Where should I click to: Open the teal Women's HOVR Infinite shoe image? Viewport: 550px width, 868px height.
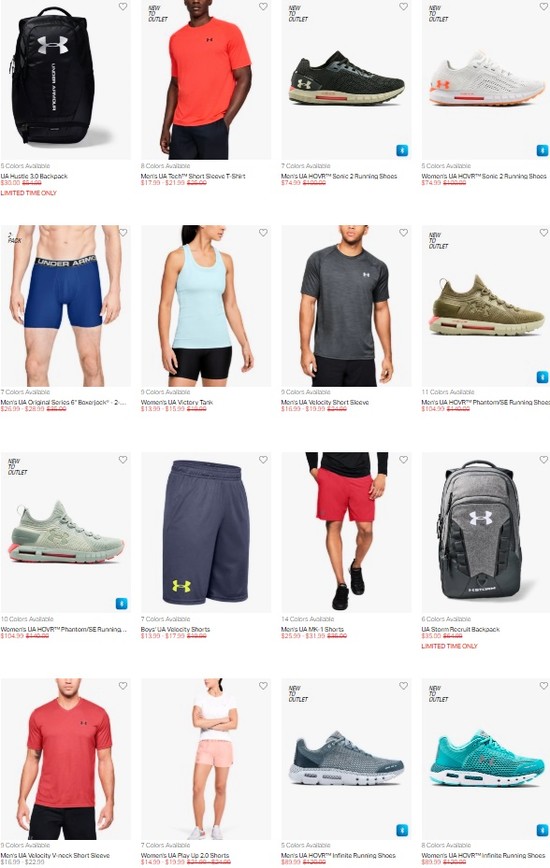(x=485, y=759)
